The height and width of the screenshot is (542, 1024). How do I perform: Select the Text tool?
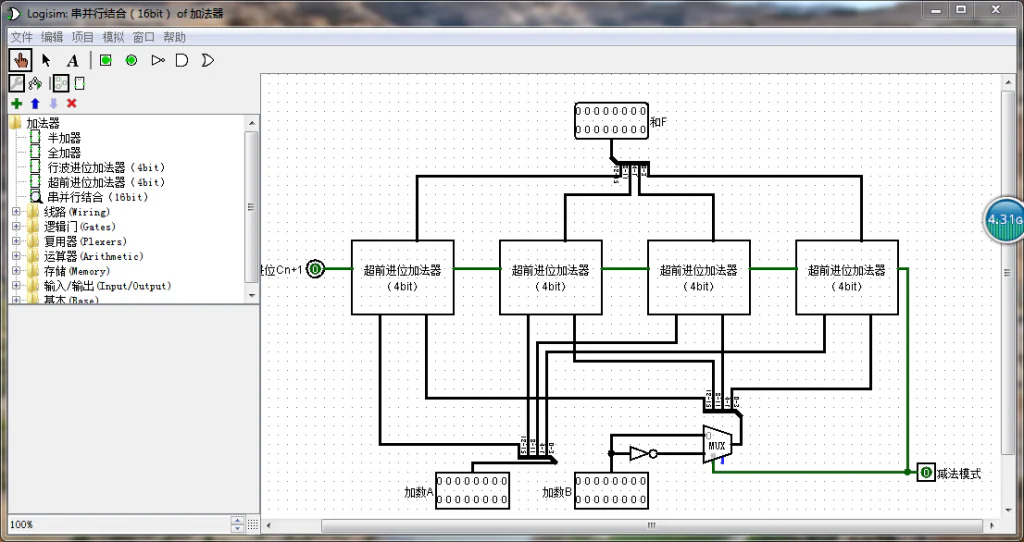(x=72, y=60)
